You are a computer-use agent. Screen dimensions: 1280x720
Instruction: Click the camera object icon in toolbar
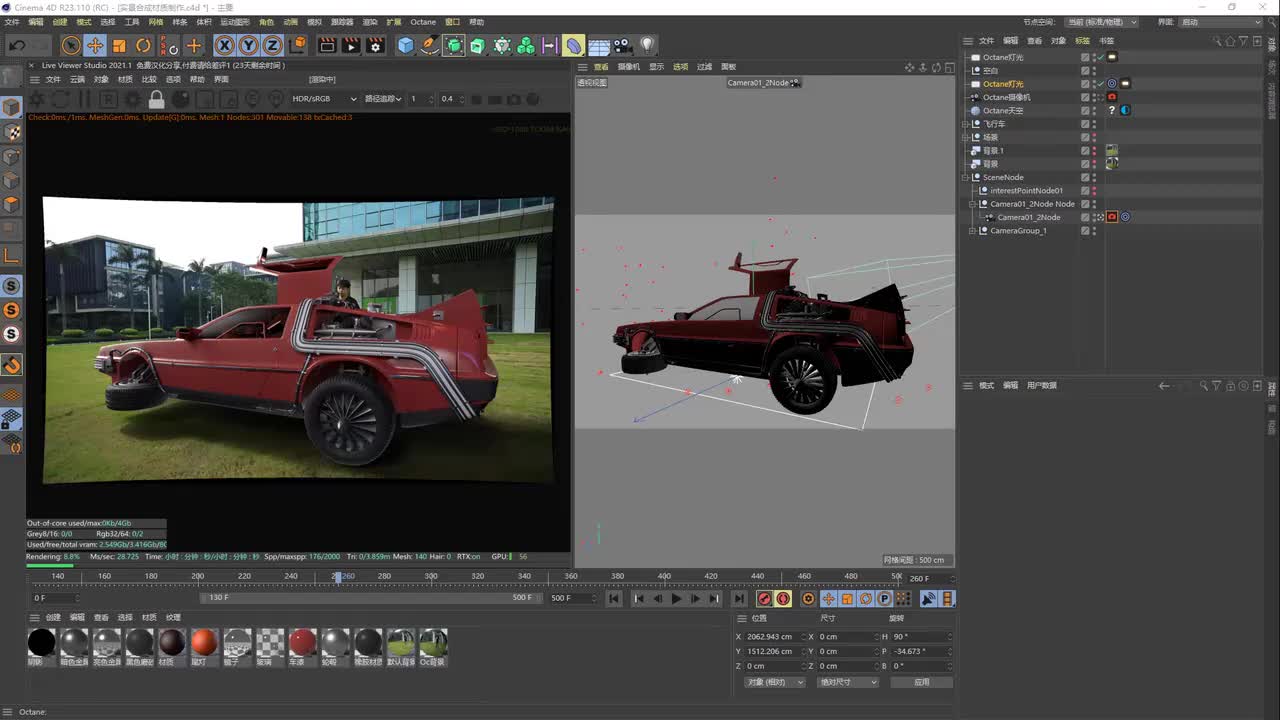622,45
